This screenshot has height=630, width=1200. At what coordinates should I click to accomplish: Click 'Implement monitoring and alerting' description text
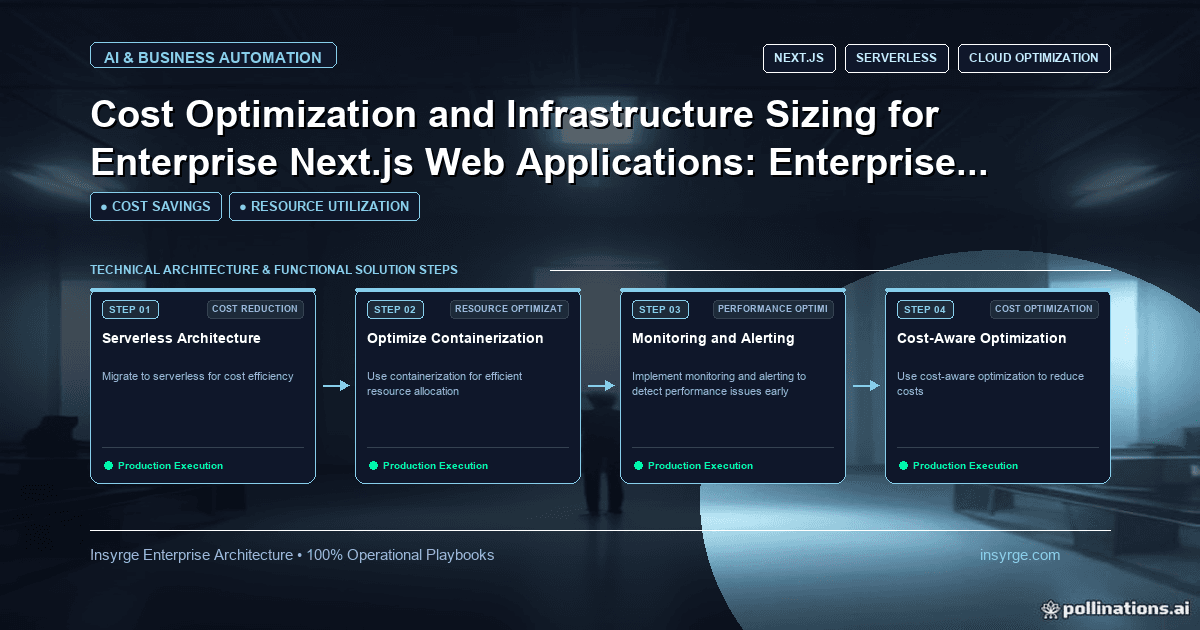click(x=719, y=384)
